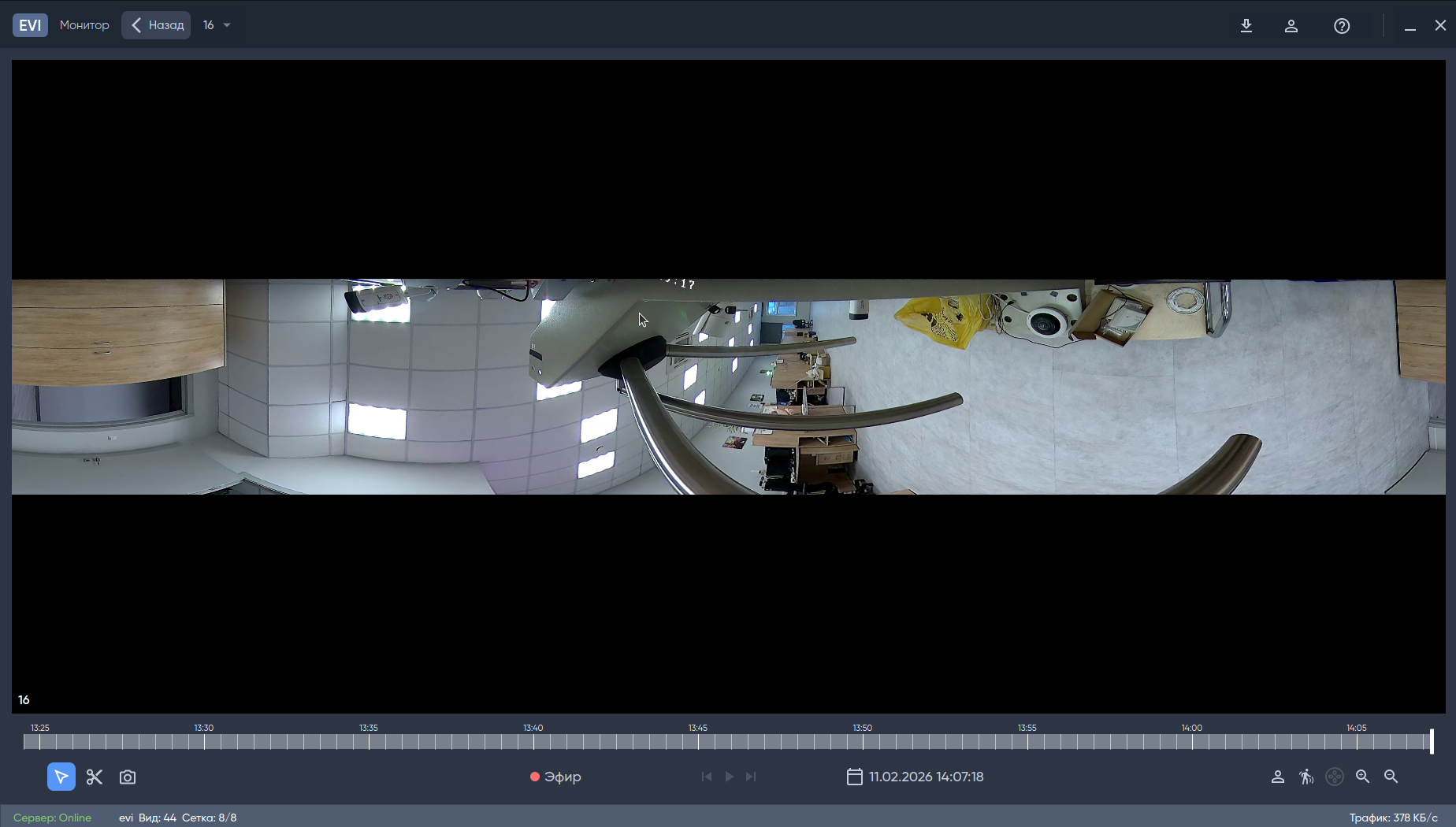1456x827 pixels.
Task: Take a snapshot with the camera icon
Action: tap(128, 777)
